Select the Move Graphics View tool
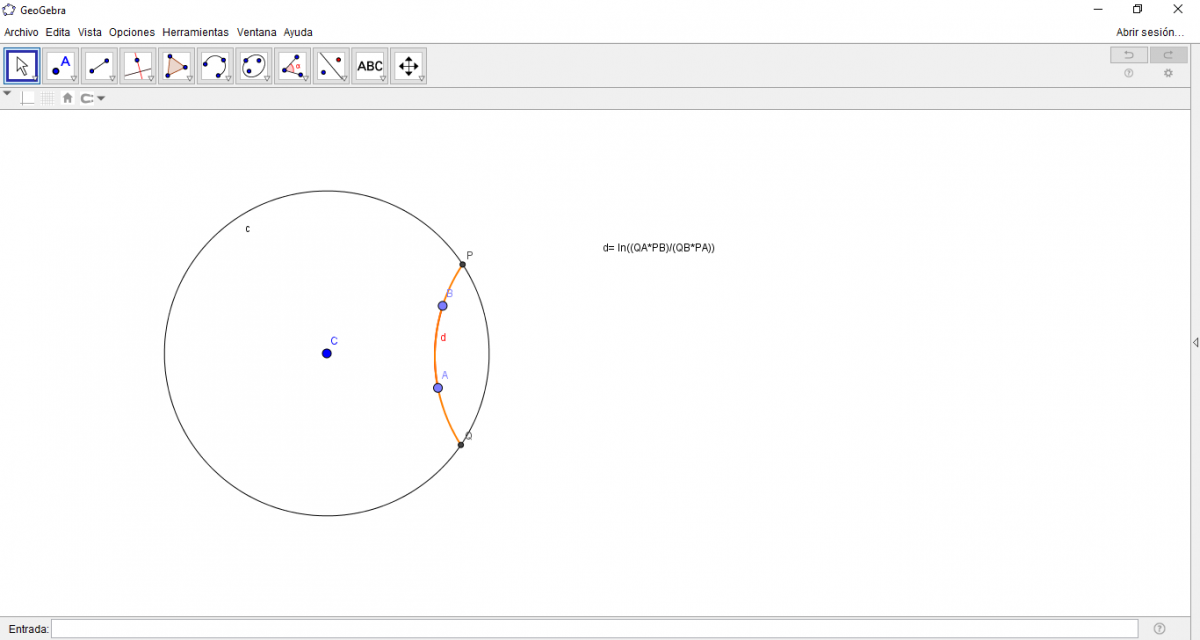 coord(408,66)
